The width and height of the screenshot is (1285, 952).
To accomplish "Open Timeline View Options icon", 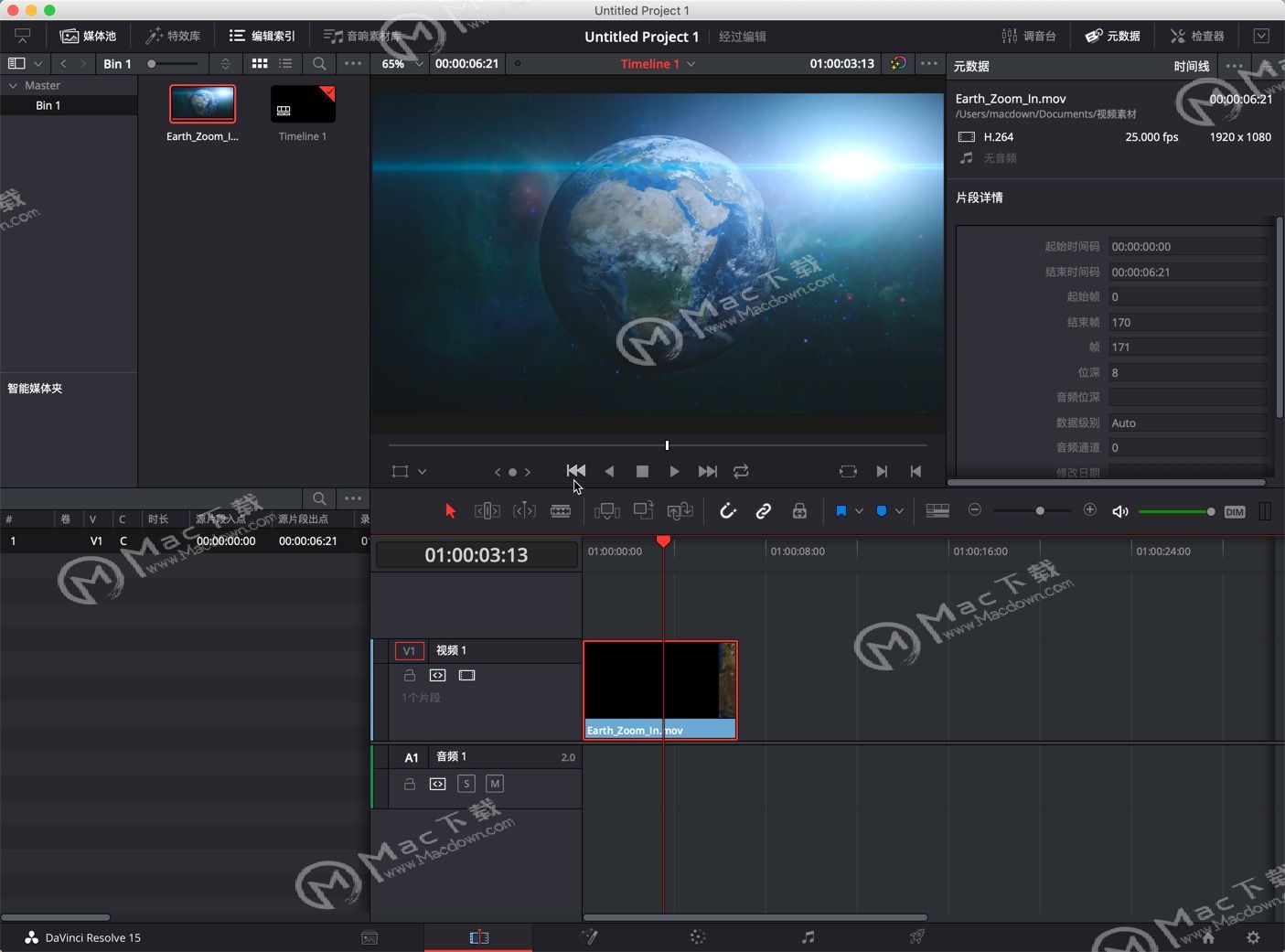I will pos(937,511).
